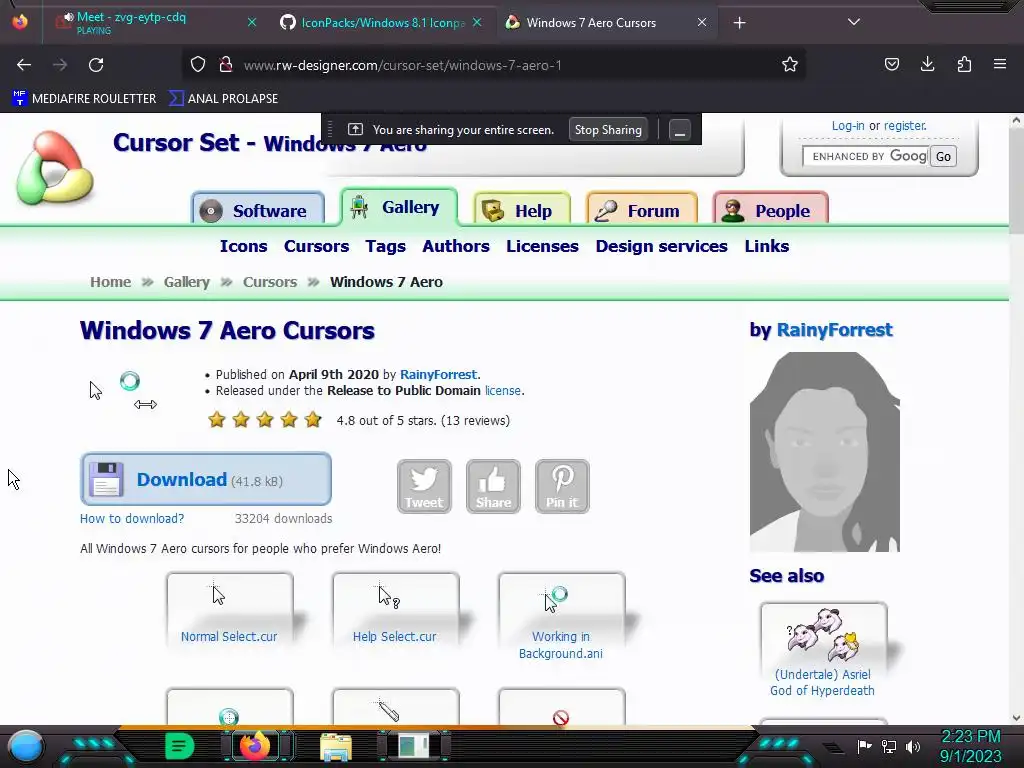Open File Explorer from the taskbar

[x=336, y=746]
